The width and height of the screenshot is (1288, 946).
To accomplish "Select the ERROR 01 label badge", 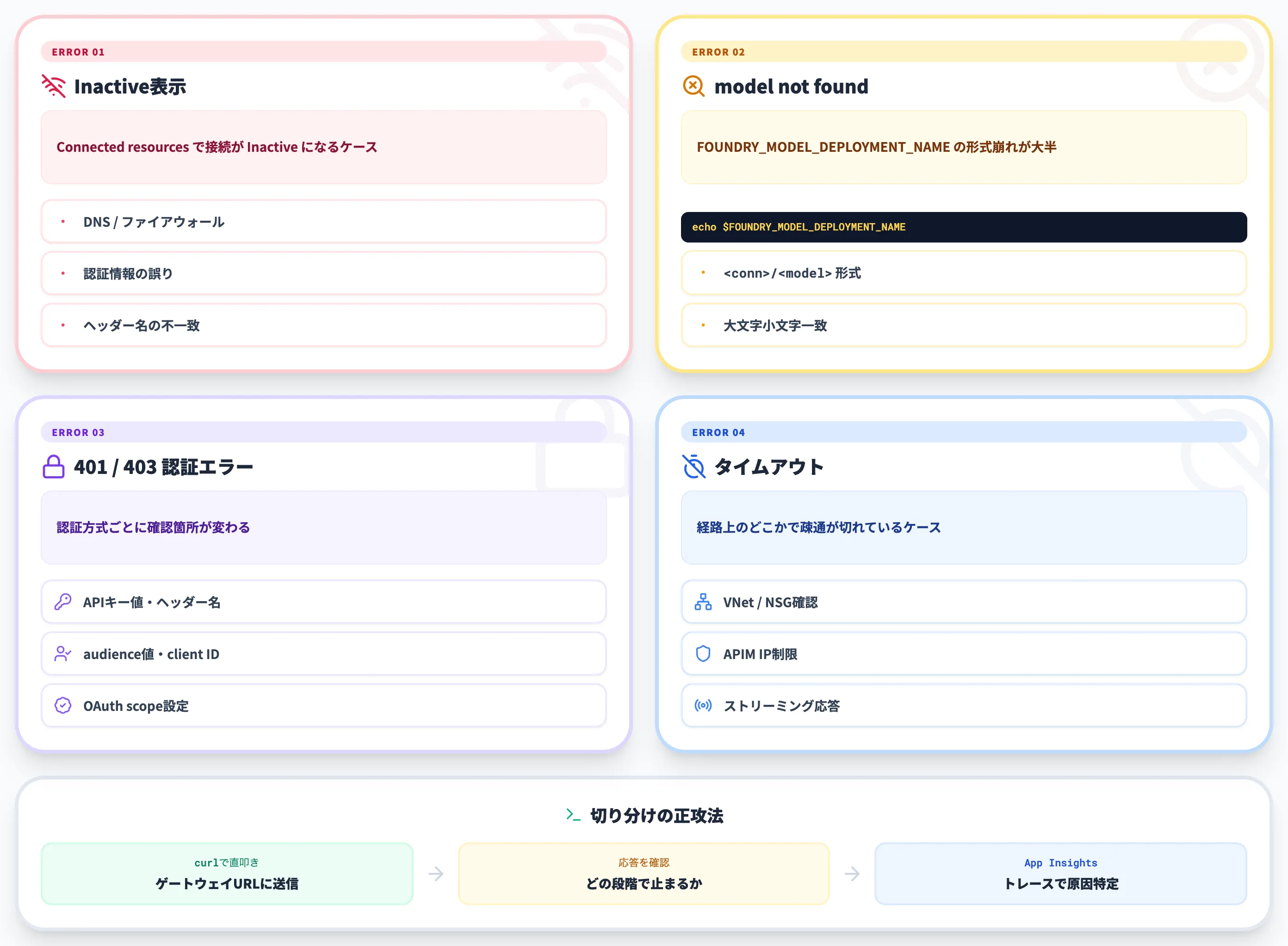I will [323, 51].
